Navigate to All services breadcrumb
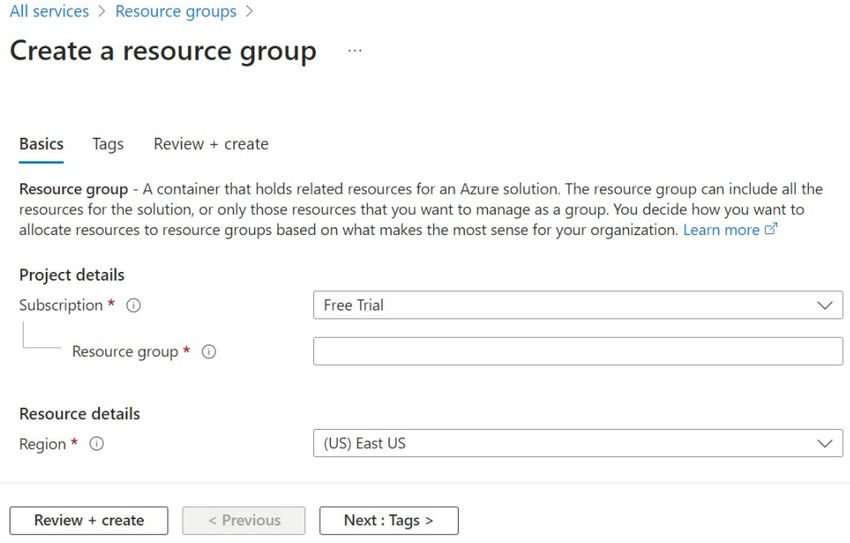 pos(49,12)
